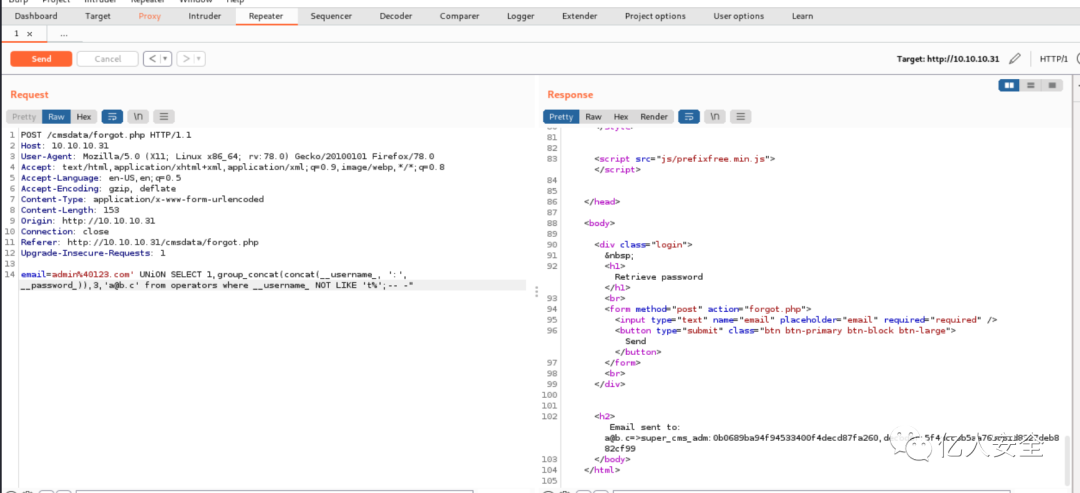Screen dimensions: 1080x493
Task: Switch Response view to Render
Action: pyautogui.click(x=654, y=117)
